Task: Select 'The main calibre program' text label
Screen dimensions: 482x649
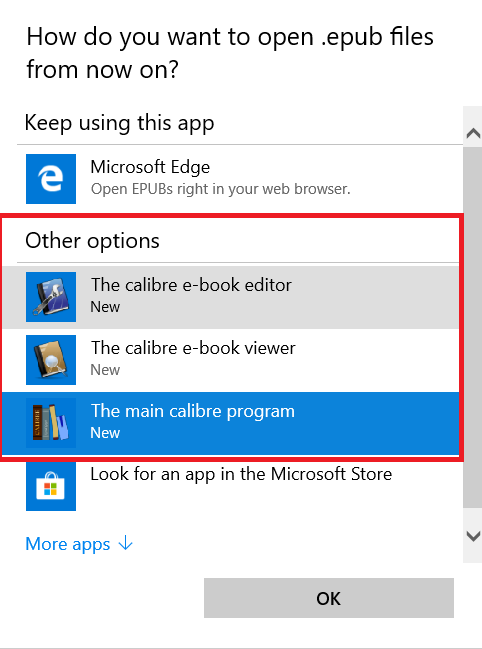Action: pos(193,411)
